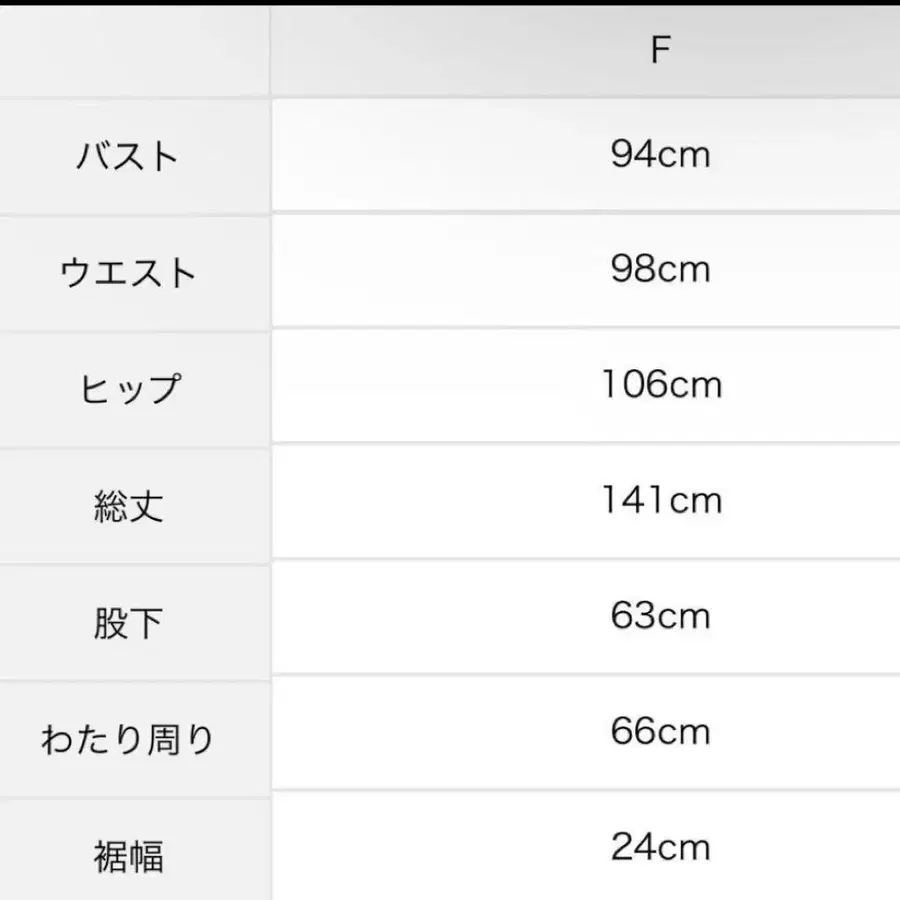
Task: Select the わたり周り row label
Action: coord(128,740)
